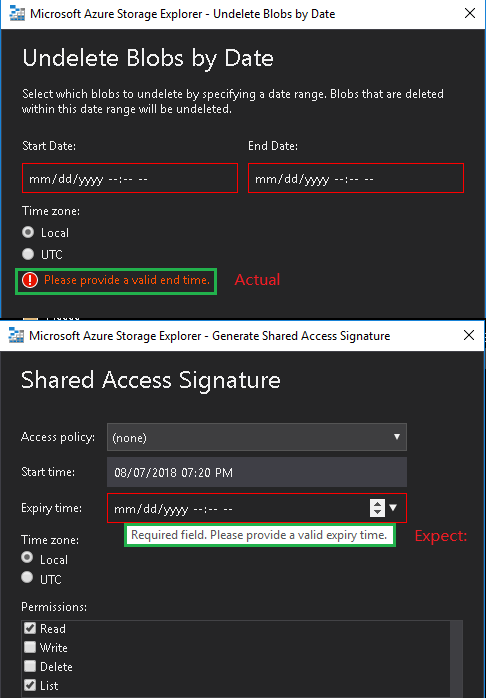The height and width of the screenshot is (698, 486).
Task: Click the Storage Explorer icon in Generate Shared Access Signature title bar
Action: (x=16, y=335)
